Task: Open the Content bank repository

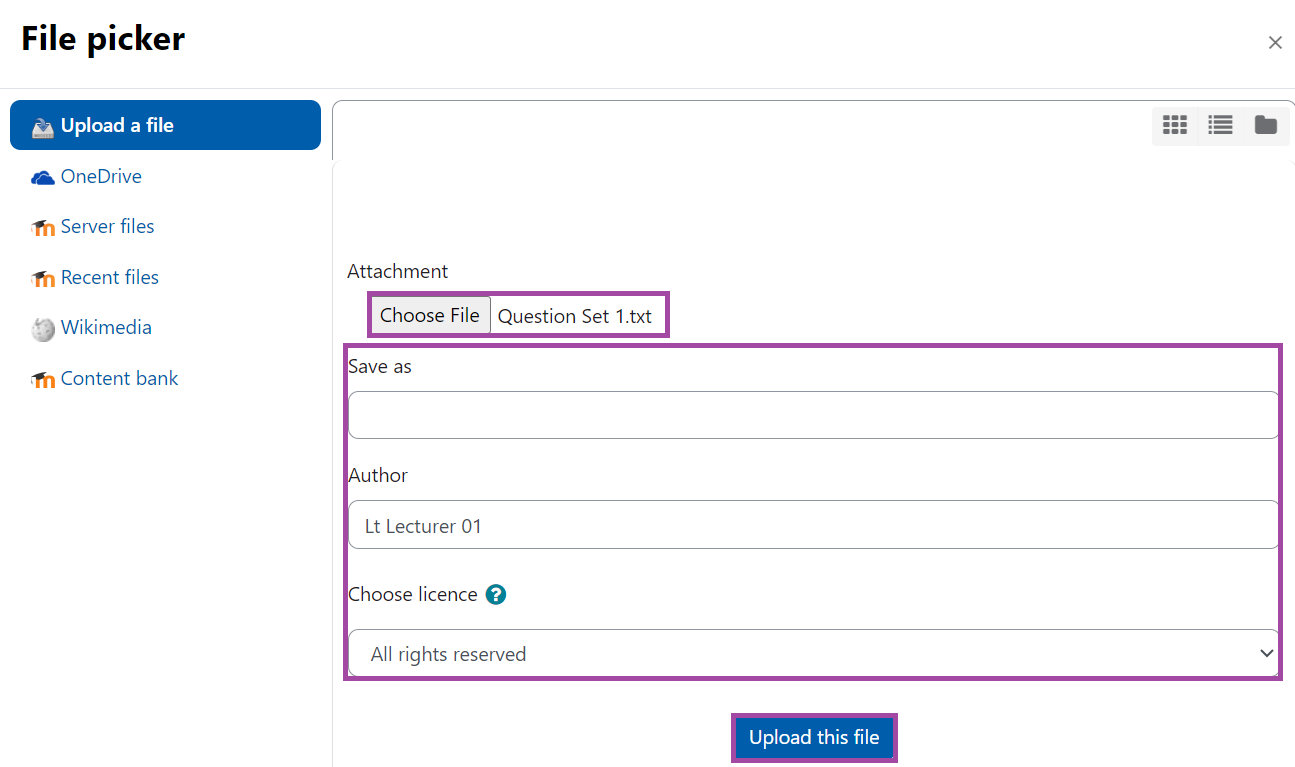Action: [x=119, y=378]
